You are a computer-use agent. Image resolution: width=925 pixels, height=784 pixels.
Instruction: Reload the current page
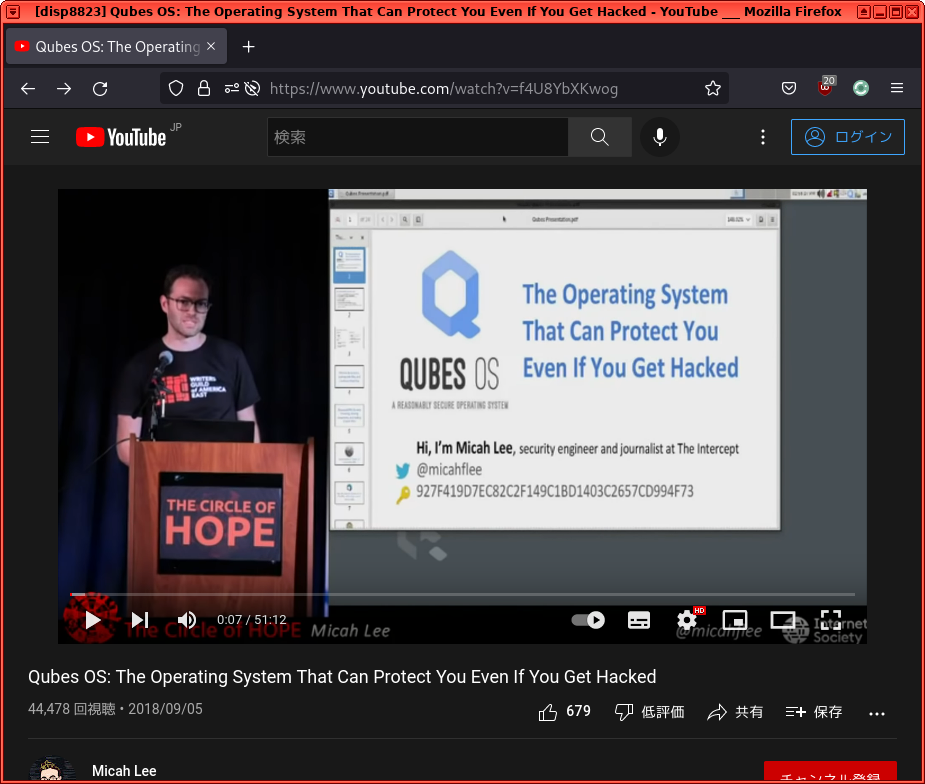tap(100, 88)
